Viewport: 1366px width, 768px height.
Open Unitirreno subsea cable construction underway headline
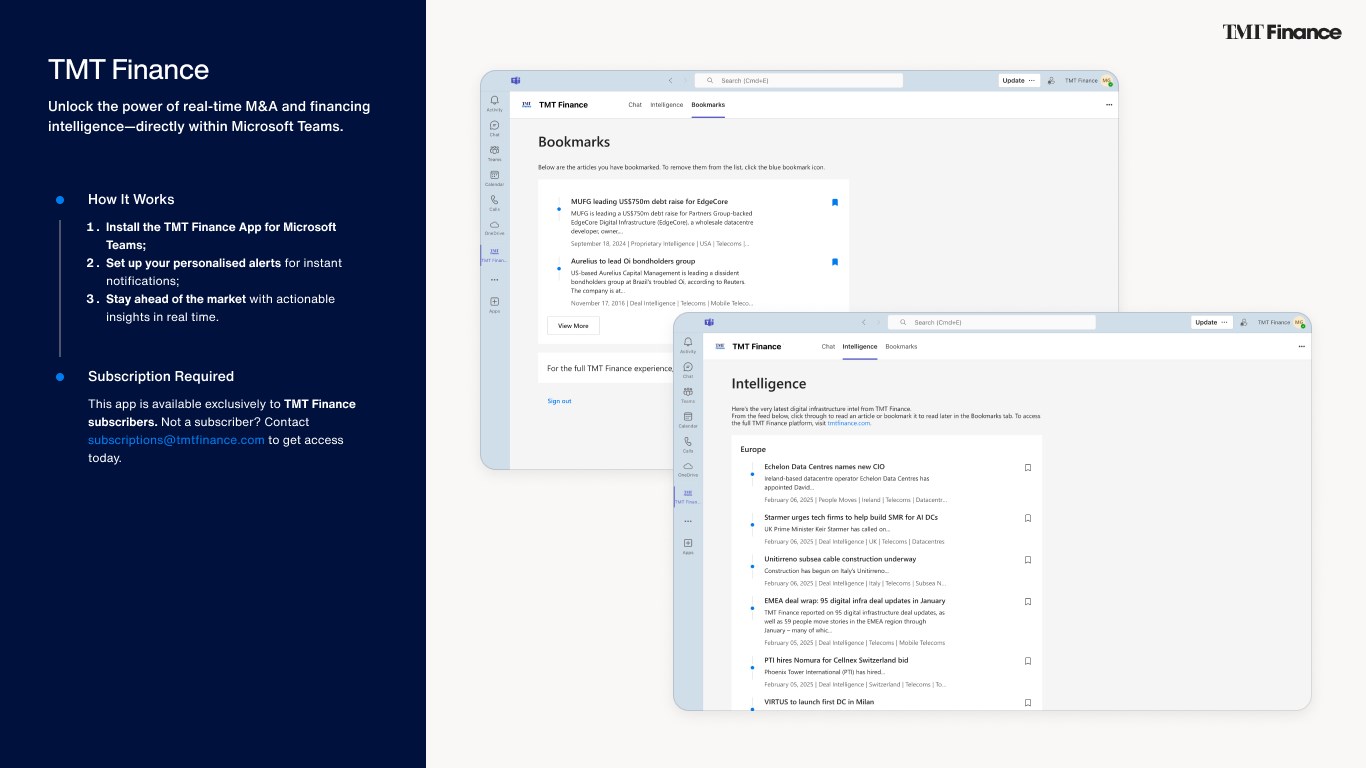point(840,560)
